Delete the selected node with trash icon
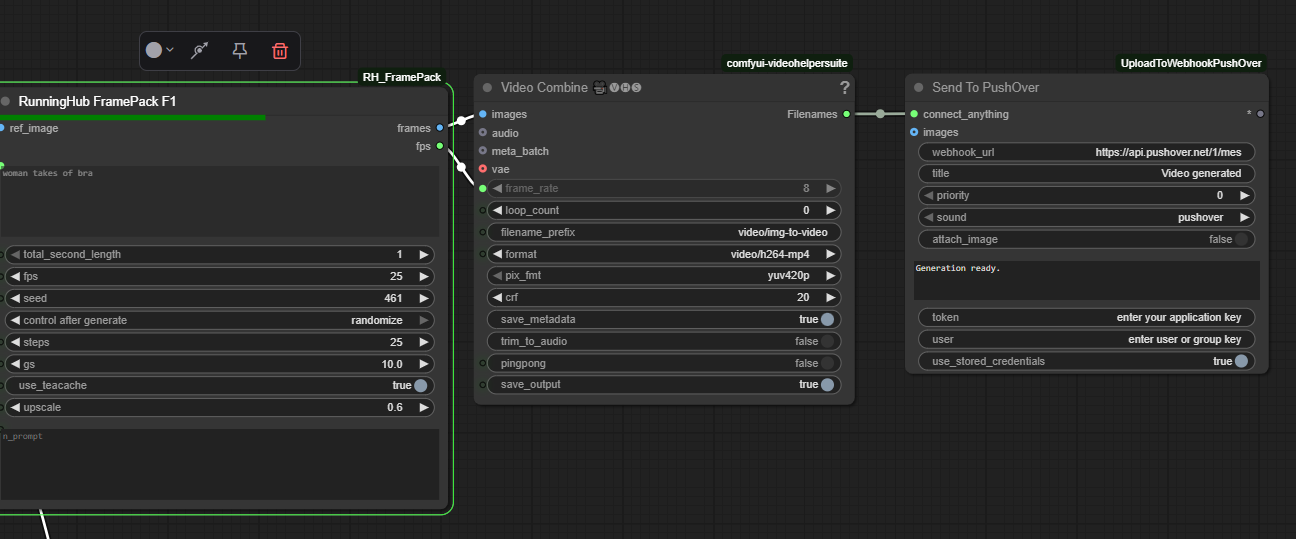 tap(280, 50)
